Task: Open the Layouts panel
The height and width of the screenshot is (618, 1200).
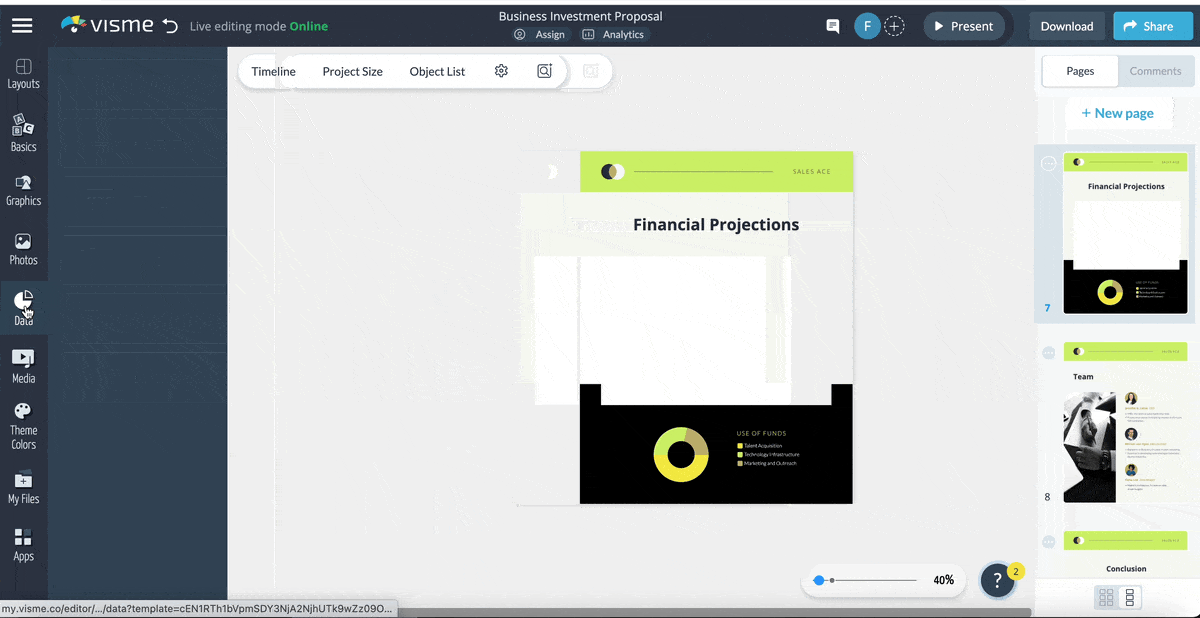Action: tap(23, 71)
